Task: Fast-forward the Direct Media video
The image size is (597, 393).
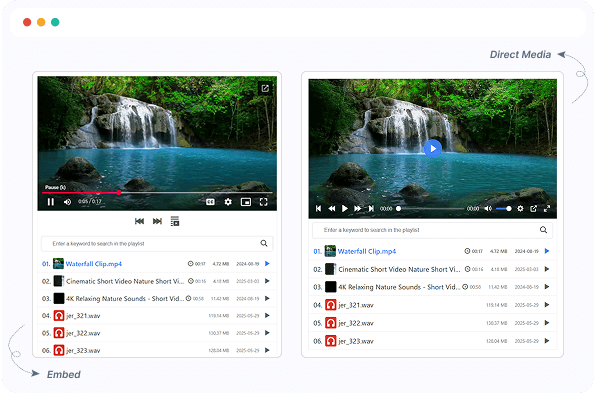Action: (358, 208)
